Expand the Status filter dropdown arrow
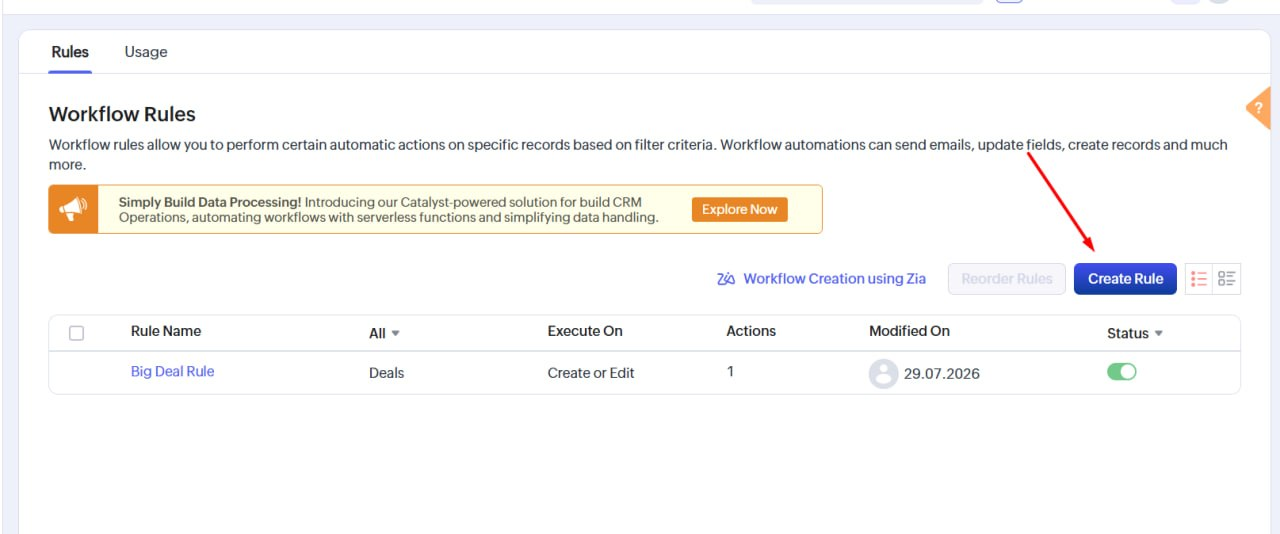The height and width of the screenshot is (534, 1280). coord(1159,333)
